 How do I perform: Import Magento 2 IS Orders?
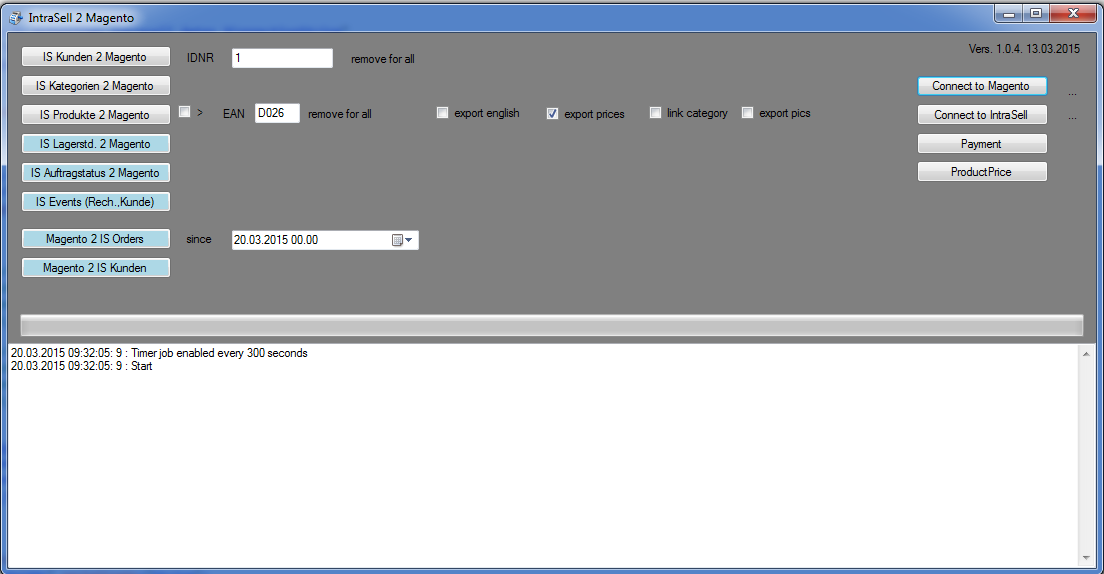click(96, 239)
